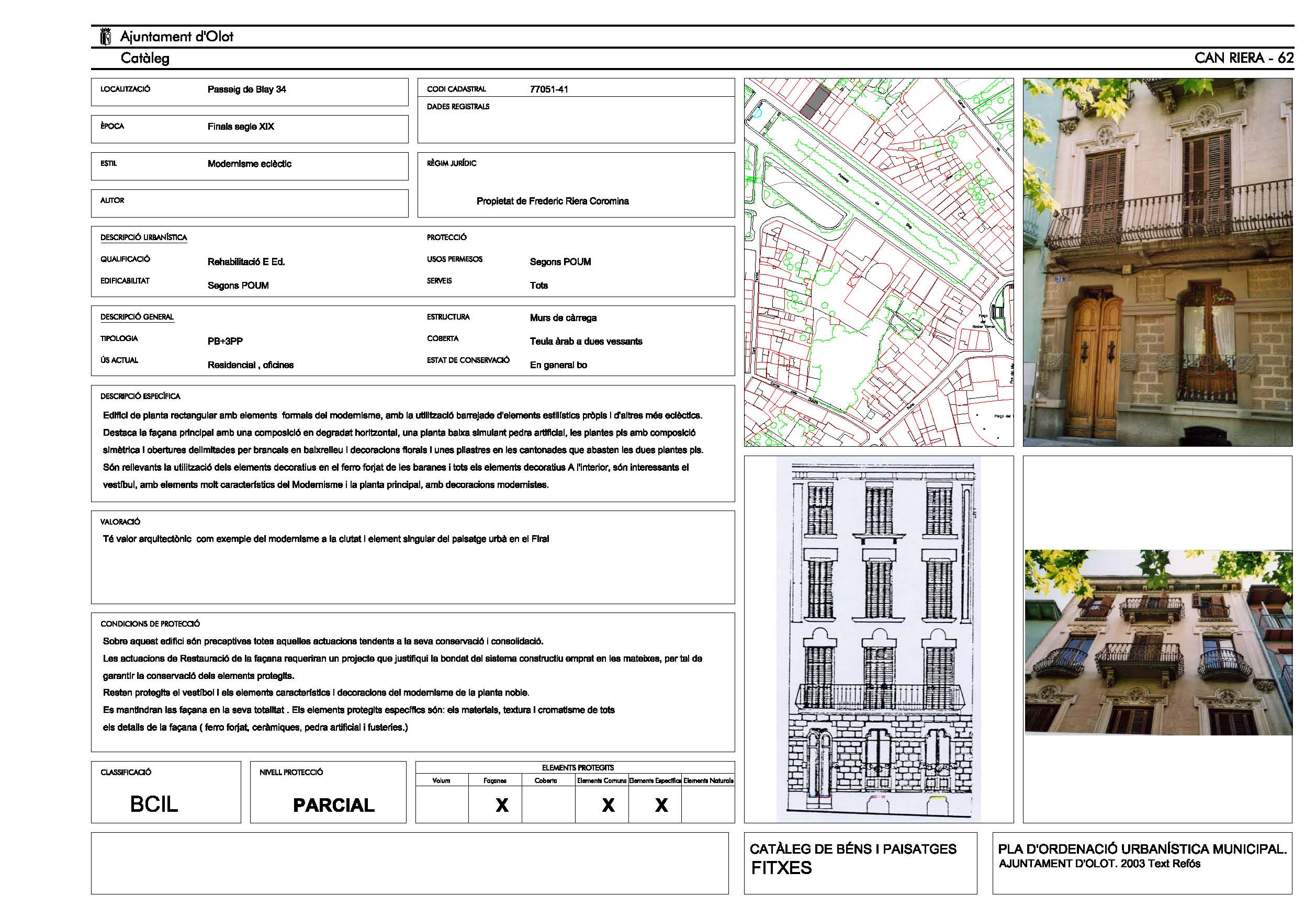
Task: Click the X mark under Elements Específics
Action: (661, 805)
